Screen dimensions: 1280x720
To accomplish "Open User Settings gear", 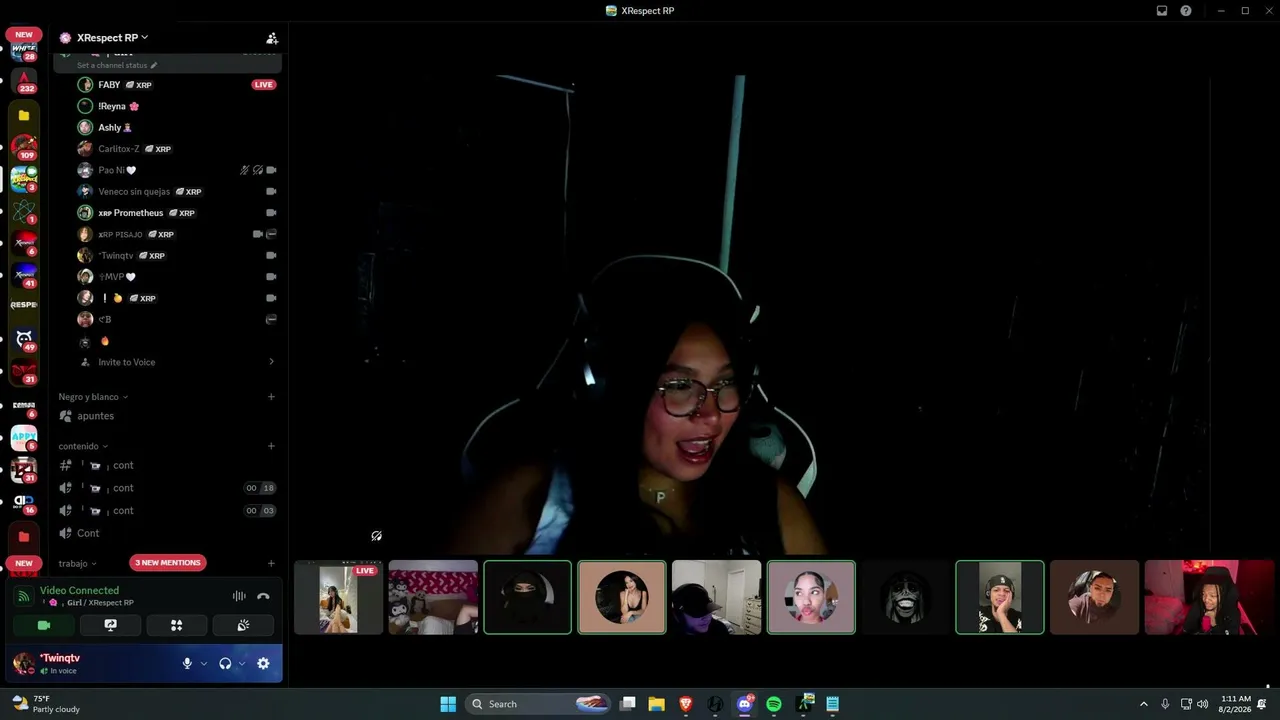I will 263,663.
